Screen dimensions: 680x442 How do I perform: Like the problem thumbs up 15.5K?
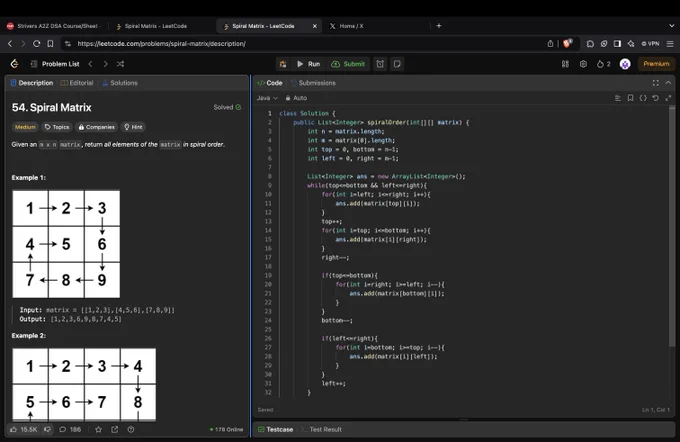pos(23,429)
